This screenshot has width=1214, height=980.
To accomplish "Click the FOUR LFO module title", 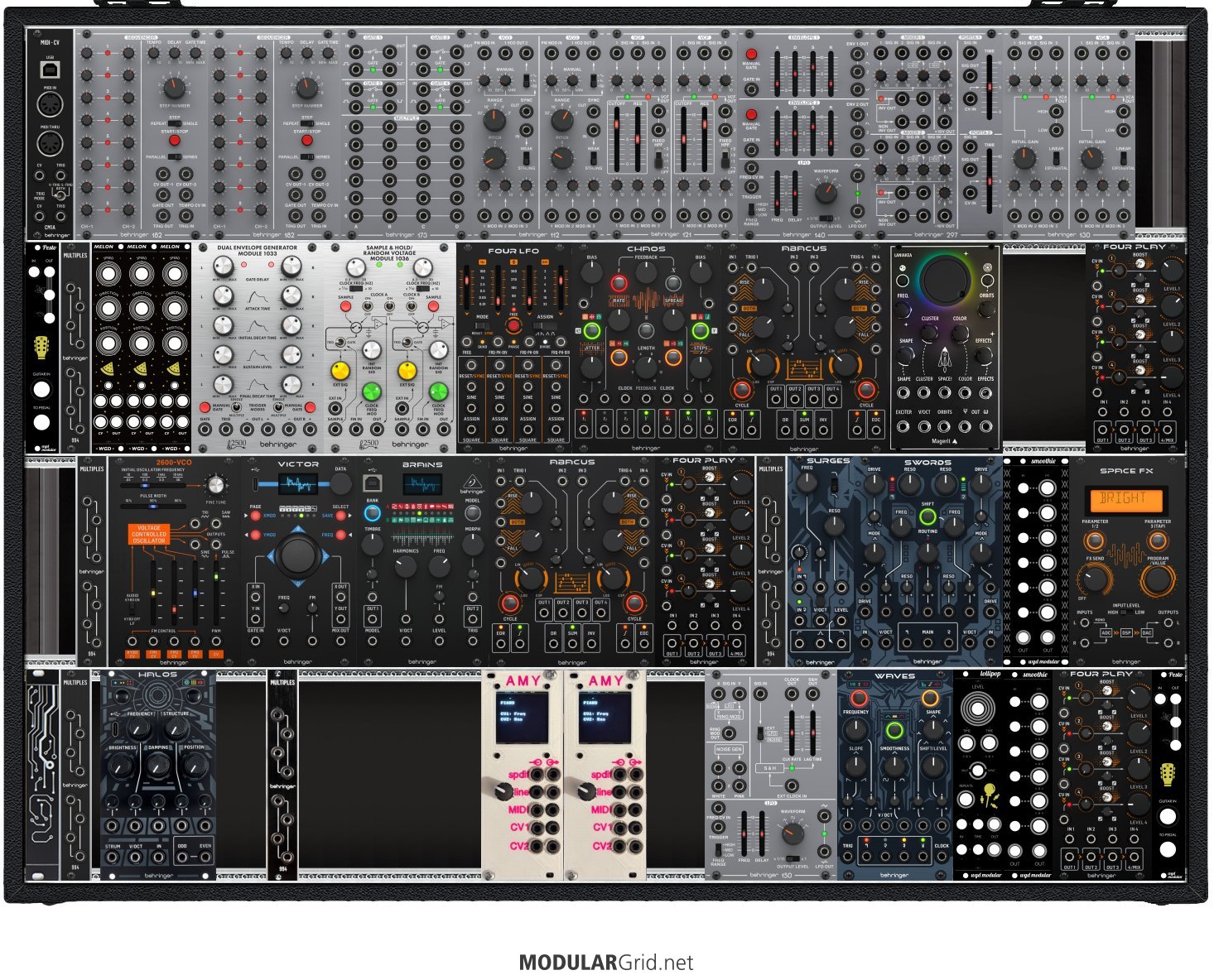I will tap(513, 250).
